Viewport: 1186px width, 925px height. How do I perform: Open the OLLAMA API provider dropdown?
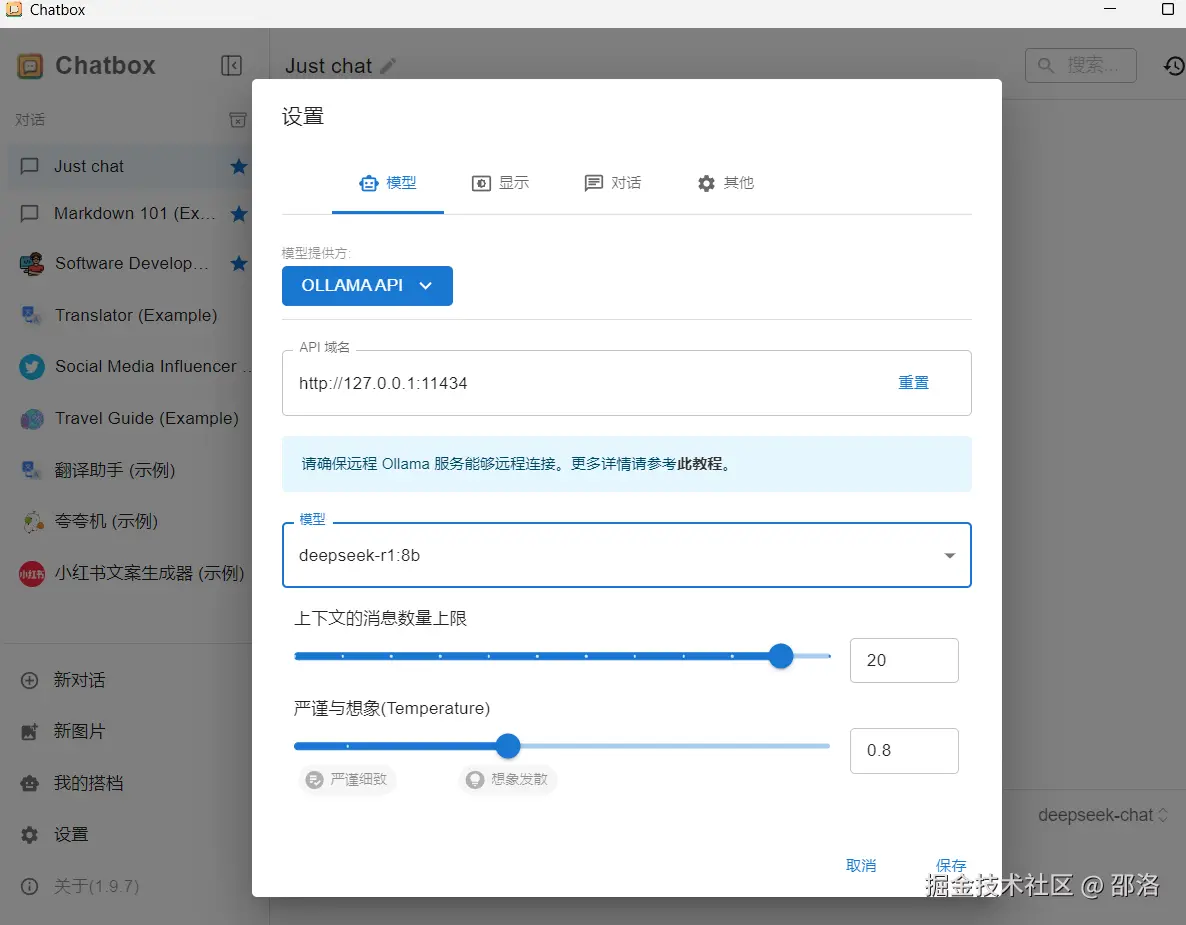tap(368, 286)
